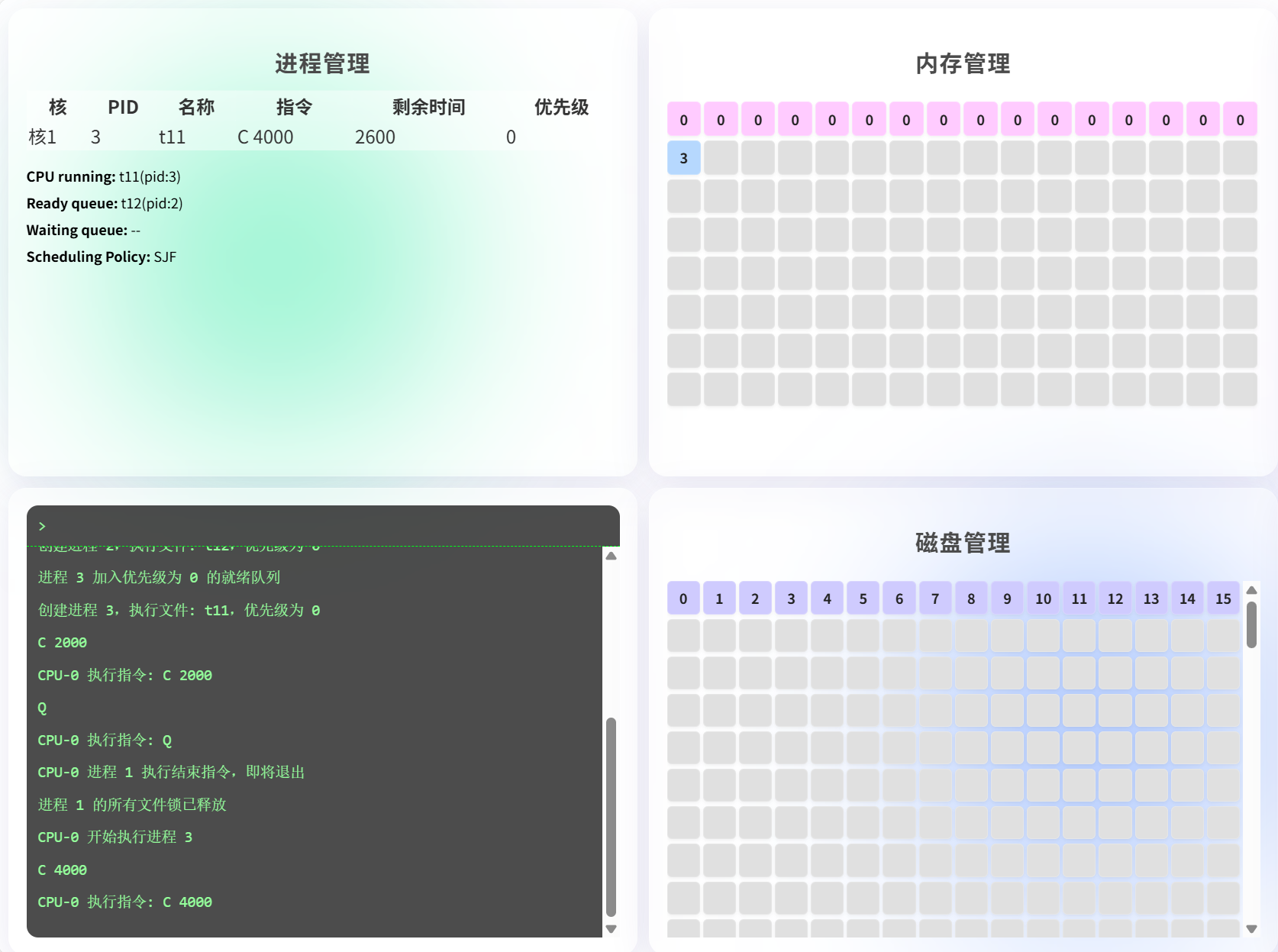Click the disk panel scroll down arrow

point(1251,928)
